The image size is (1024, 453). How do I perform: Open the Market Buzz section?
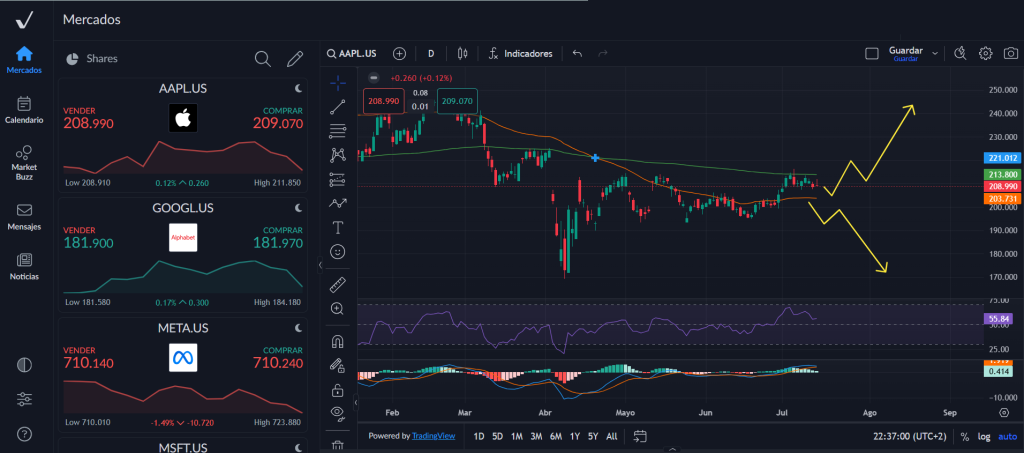point(24,163)
